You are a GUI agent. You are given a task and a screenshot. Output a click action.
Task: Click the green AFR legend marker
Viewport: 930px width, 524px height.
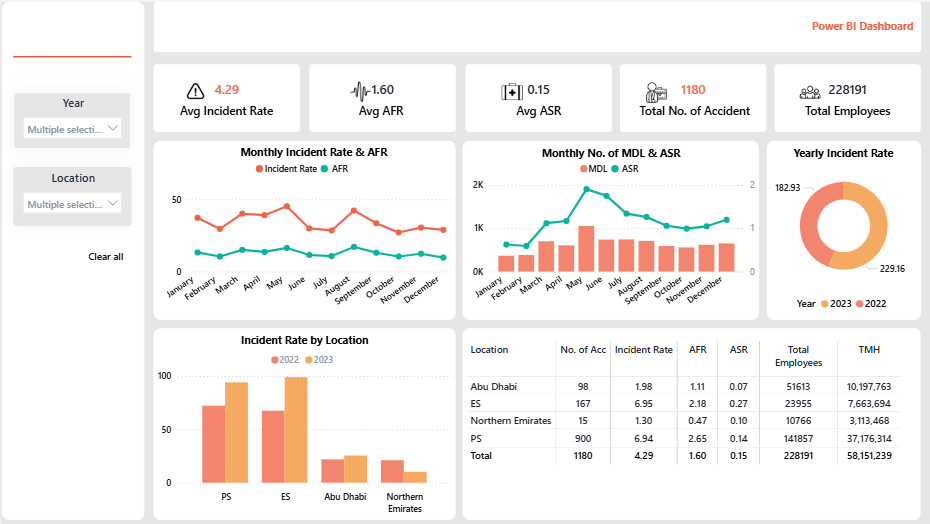click(x=324, y=169)
